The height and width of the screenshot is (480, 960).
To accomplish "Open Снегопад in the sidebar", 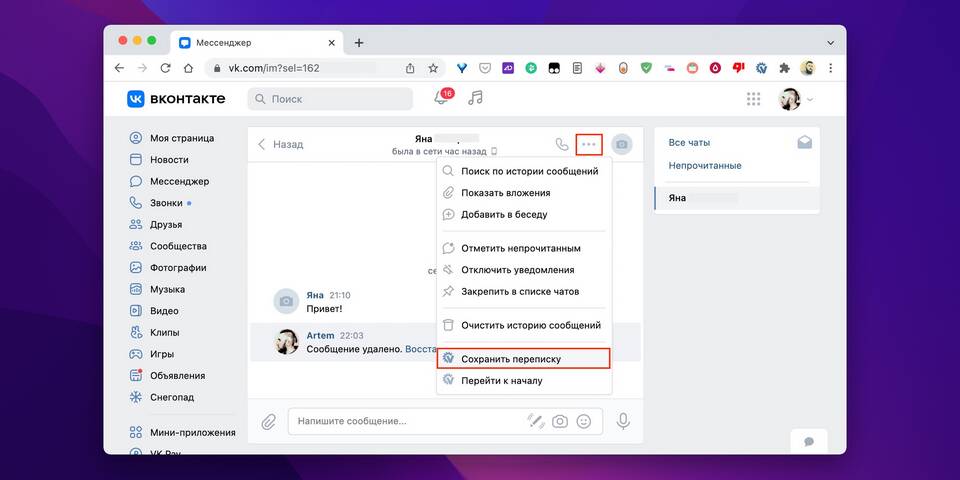I will click(162, 397).
